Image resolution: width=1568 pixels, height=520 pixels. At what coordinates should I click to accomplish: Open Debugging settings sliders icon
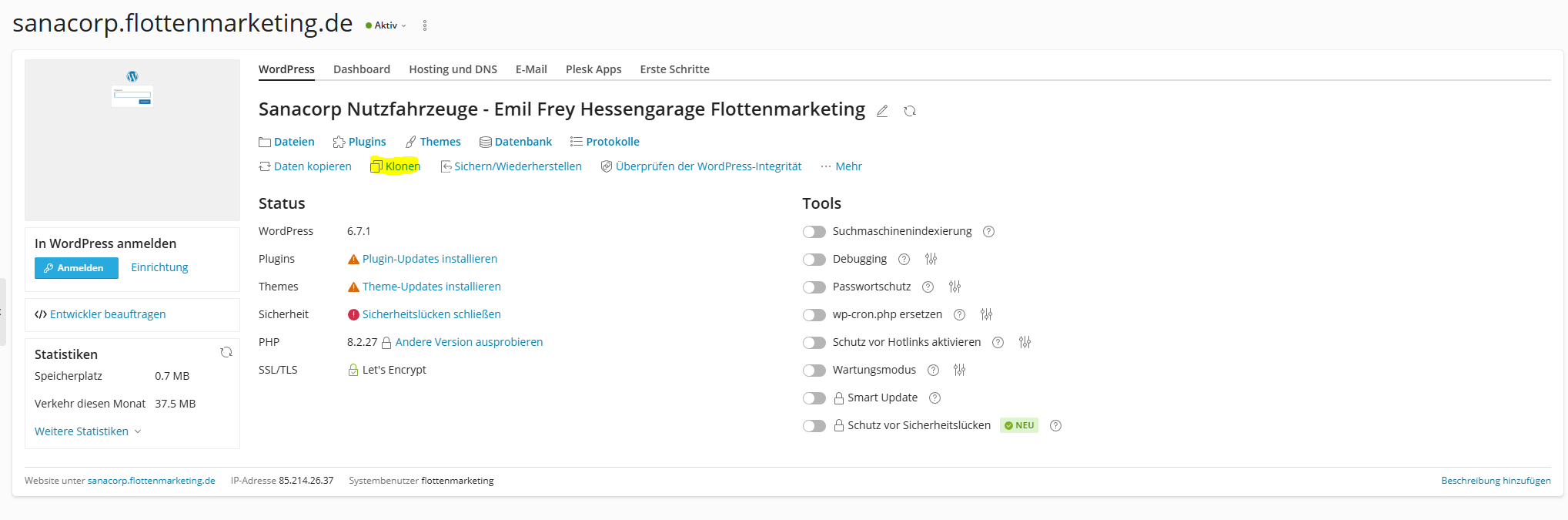click(x=931, y=259)
